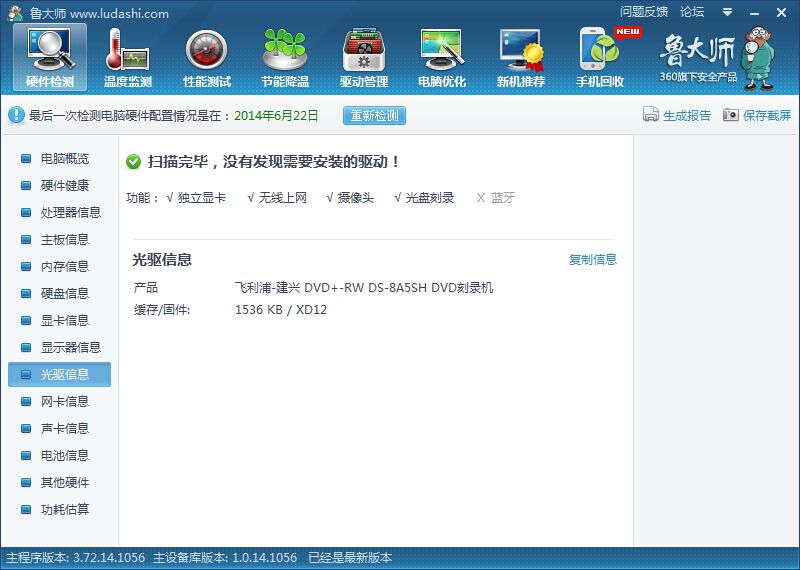This screenshot has width=800, height=570.
Task: Open 电脑优化 computer optimization icon
Action: click(442, 57)
